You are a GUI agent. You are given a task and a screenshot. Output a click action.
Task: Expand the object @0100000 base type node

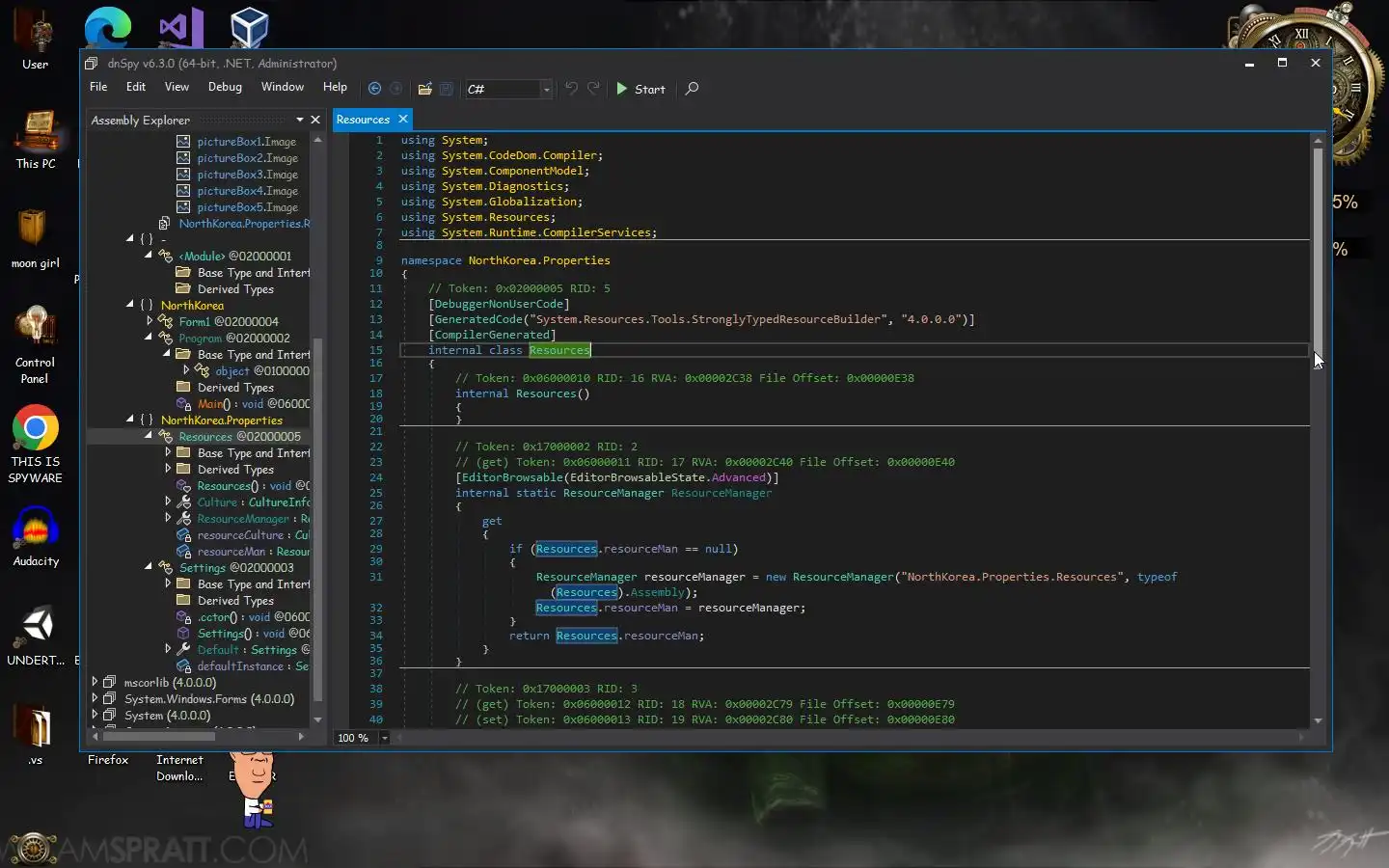click(x=186, y=370)
